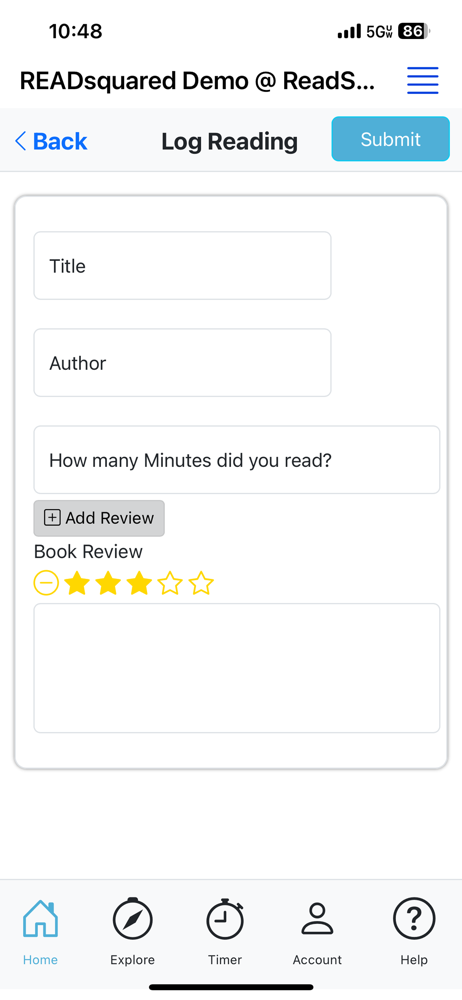
Task: Set rating to five stars
Action: pos(202,583)
